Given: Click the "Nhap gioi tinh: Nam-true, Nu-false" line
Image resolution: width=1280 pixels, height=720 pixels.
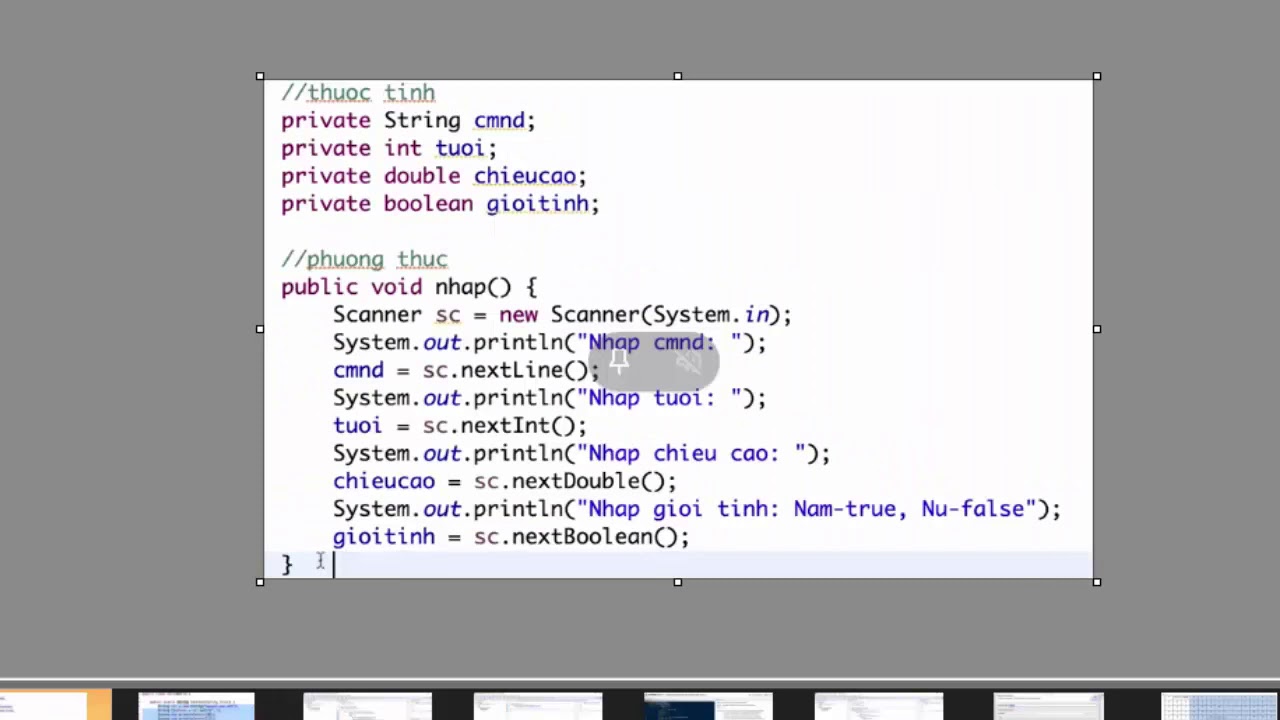Looking at the screenshot, I should pos(697,509).
